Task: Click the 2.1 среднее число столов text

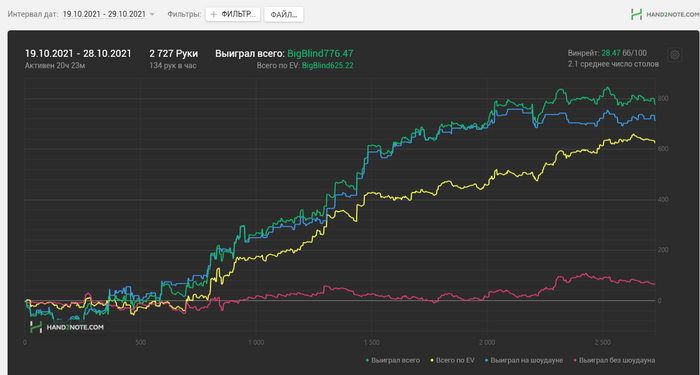Action: coord(613,64)
